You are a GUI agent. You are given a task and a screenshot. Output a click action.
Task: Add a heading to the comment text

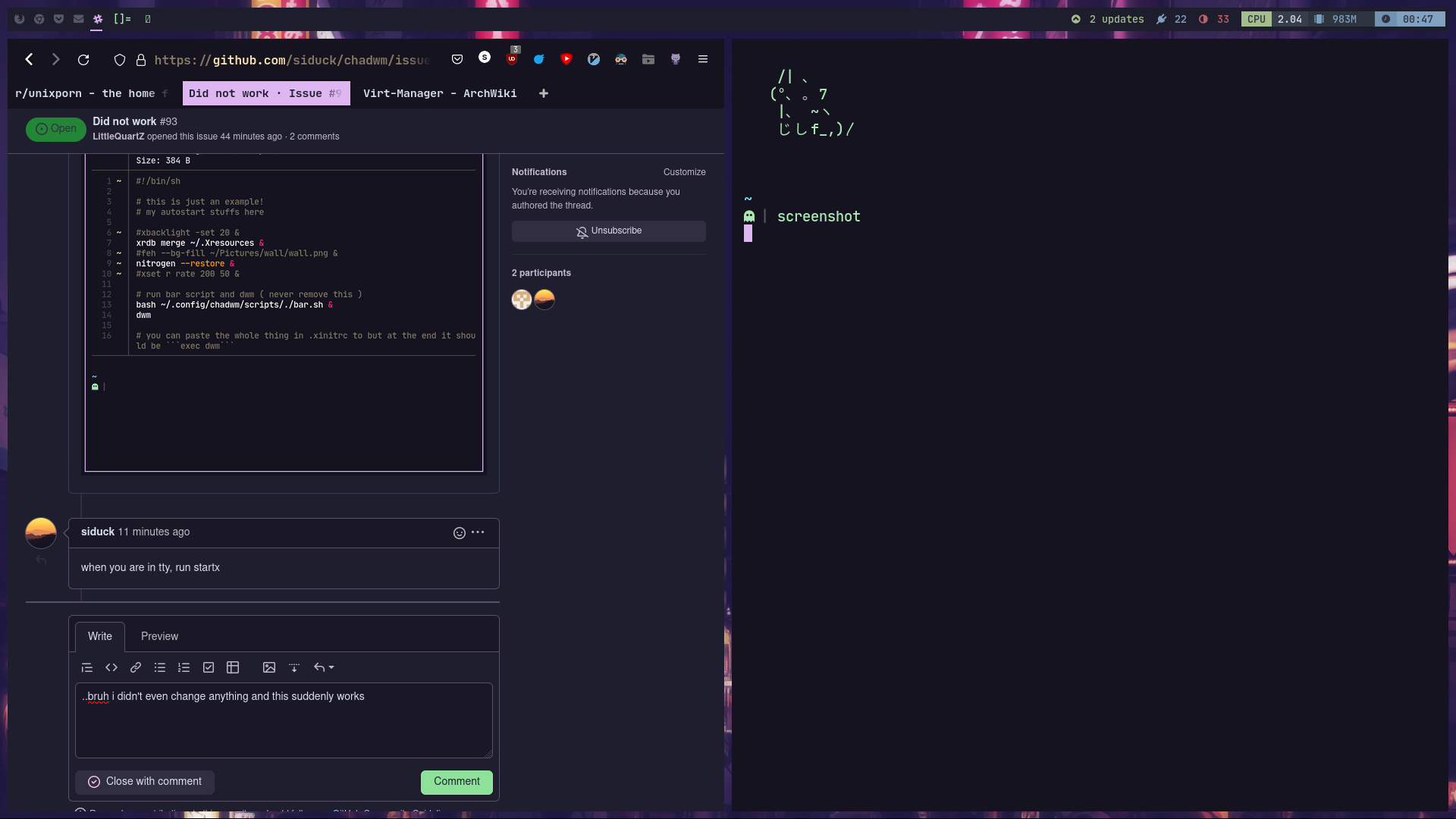pos(86,667)
